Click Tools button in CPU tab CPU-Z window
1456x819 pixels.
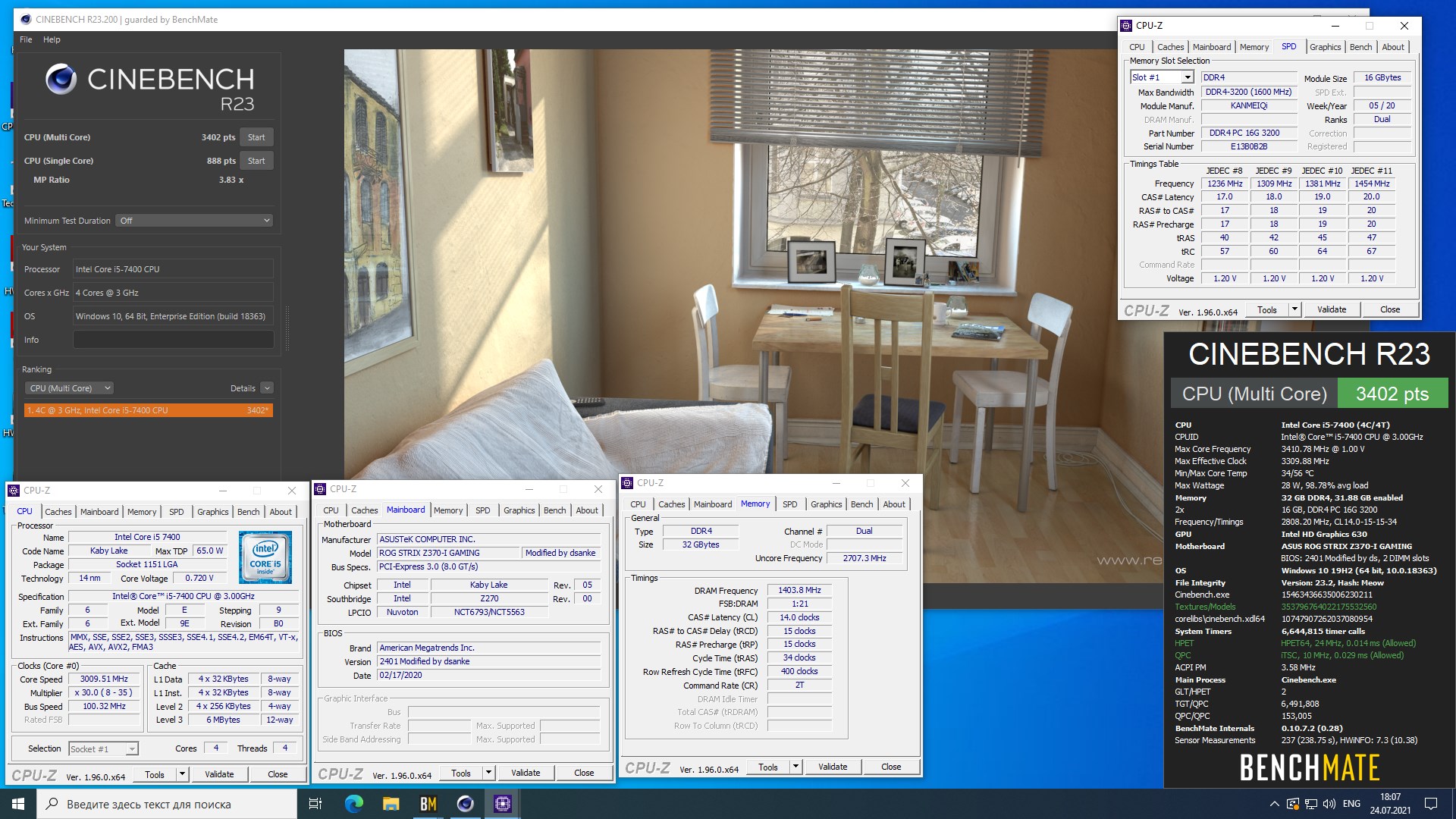(155, 774)
